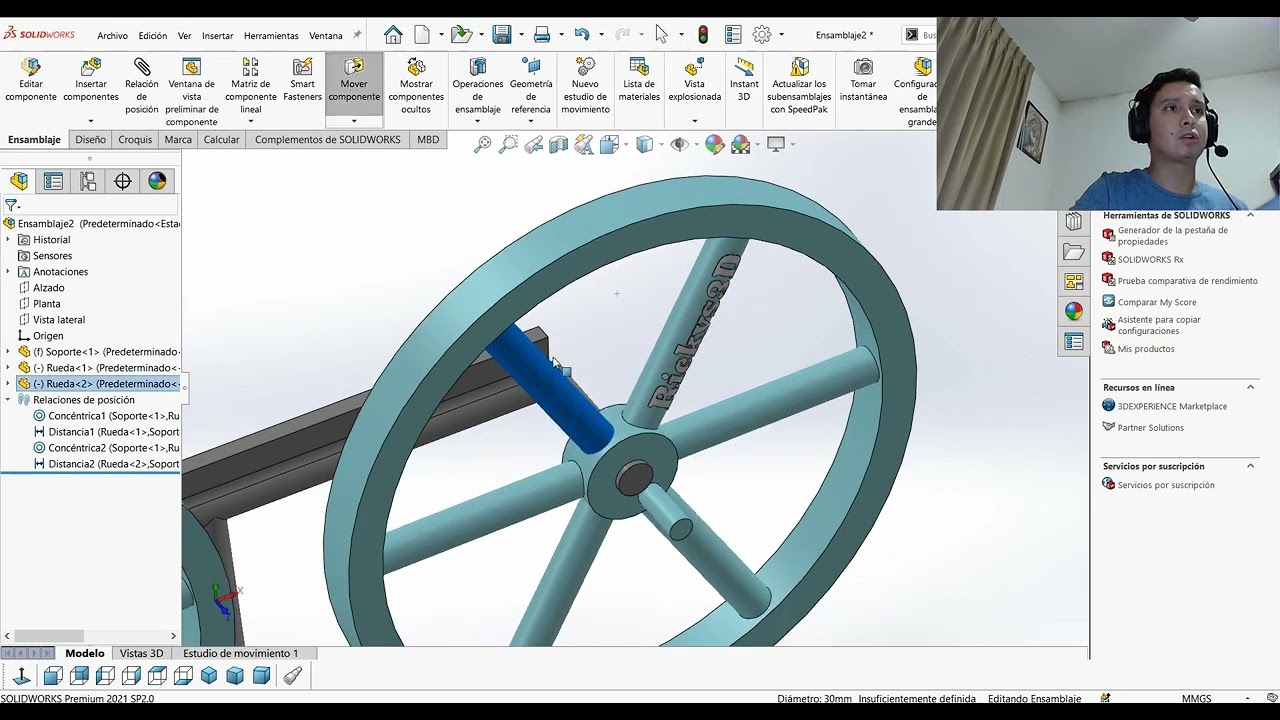
Task: Click Instant 3D tool
Action: coord(744,80)
